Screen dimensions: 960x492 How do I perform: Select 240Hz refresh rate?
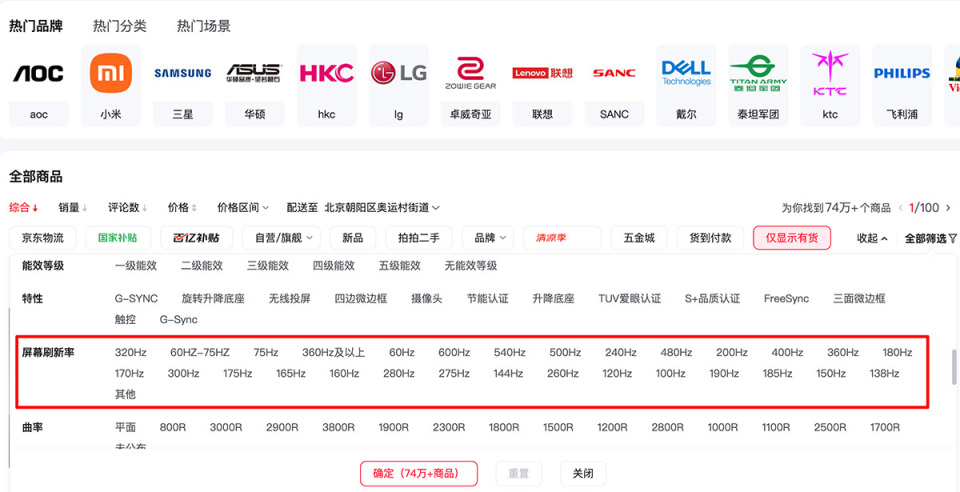[x=620, y=352]
